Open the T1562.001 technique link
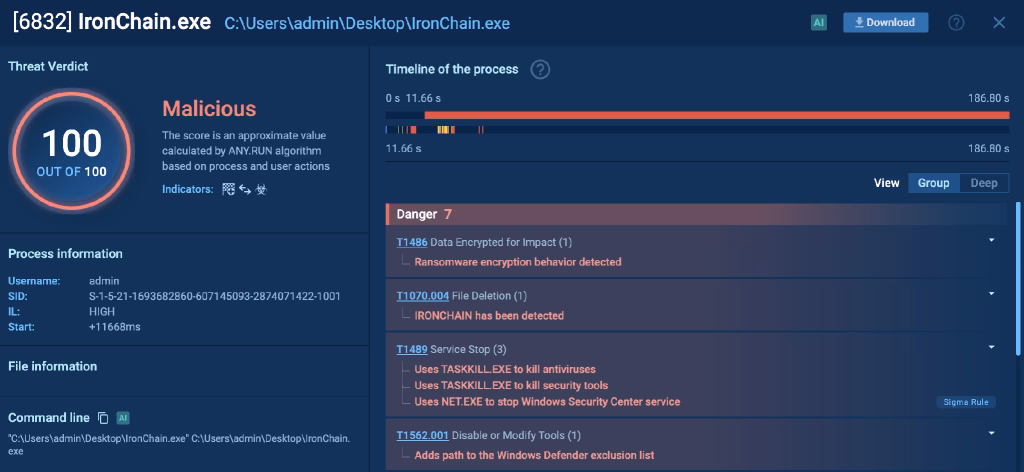This screenshot has height=472, width=1024. (423, 435)
